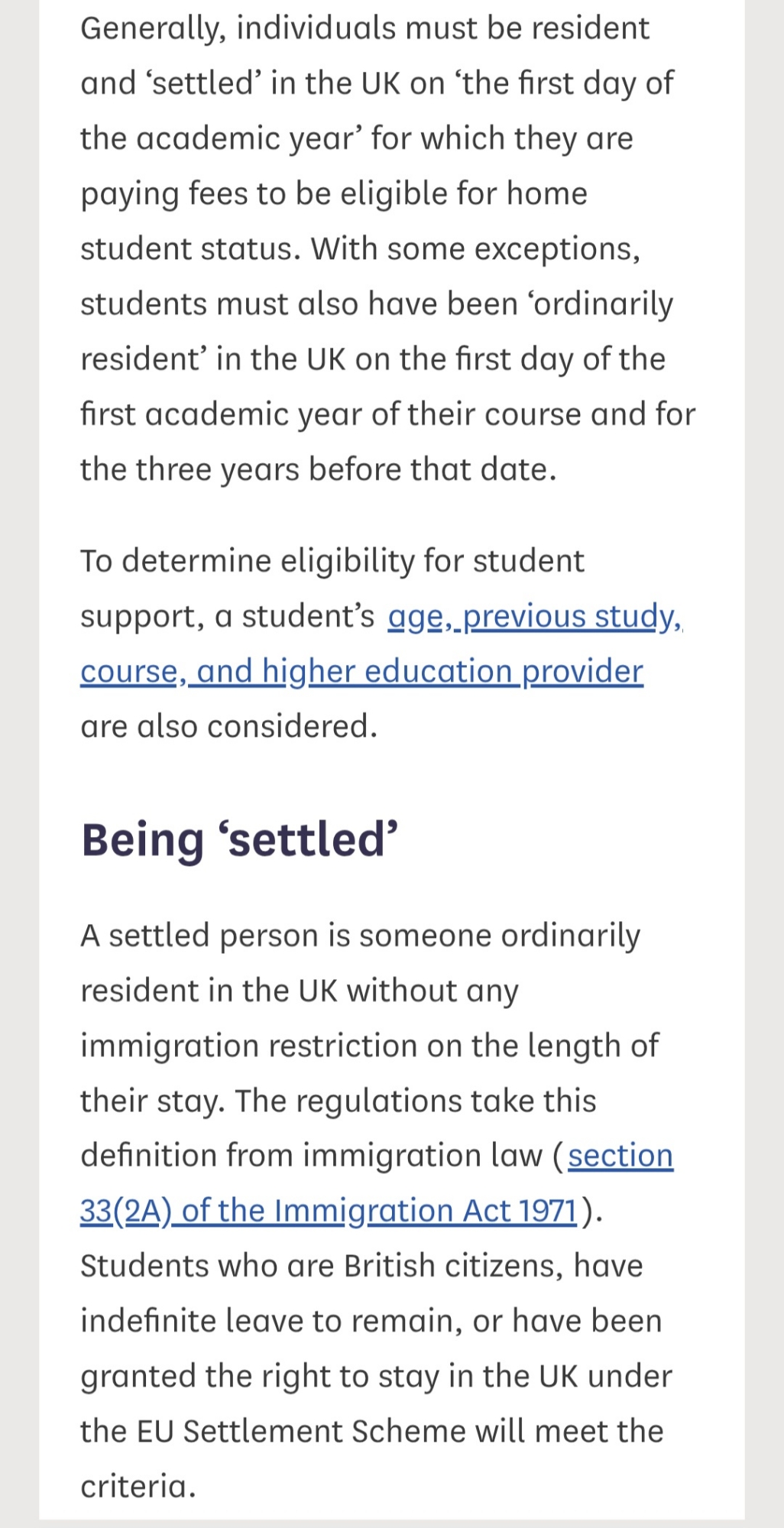Click the 'student status. With some exceptions' line
This screenshot has height=1528, width=784.
[360, 249]
